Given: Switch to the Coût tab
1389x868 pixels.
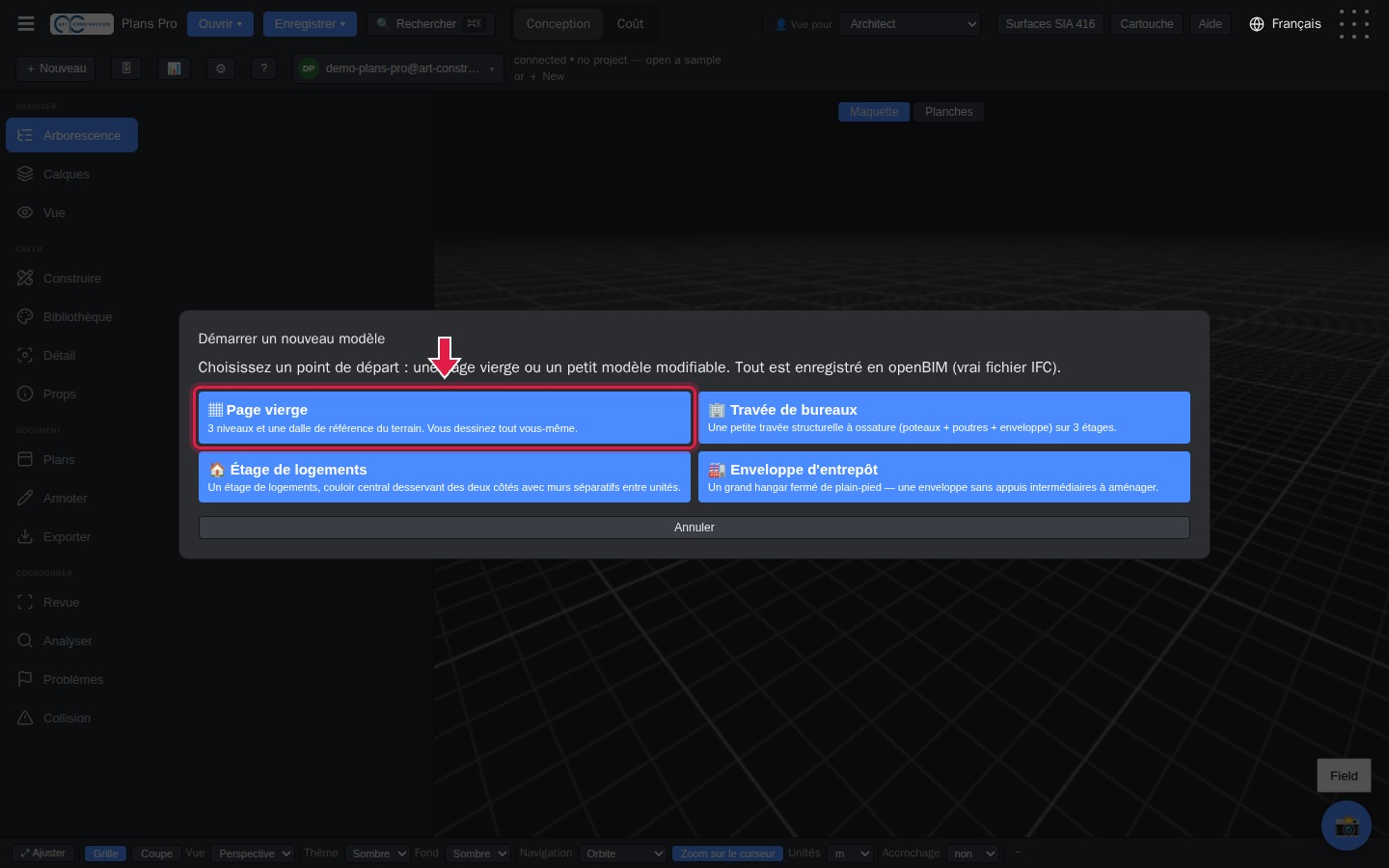Looking at the screenshot, I should (630, 24).
